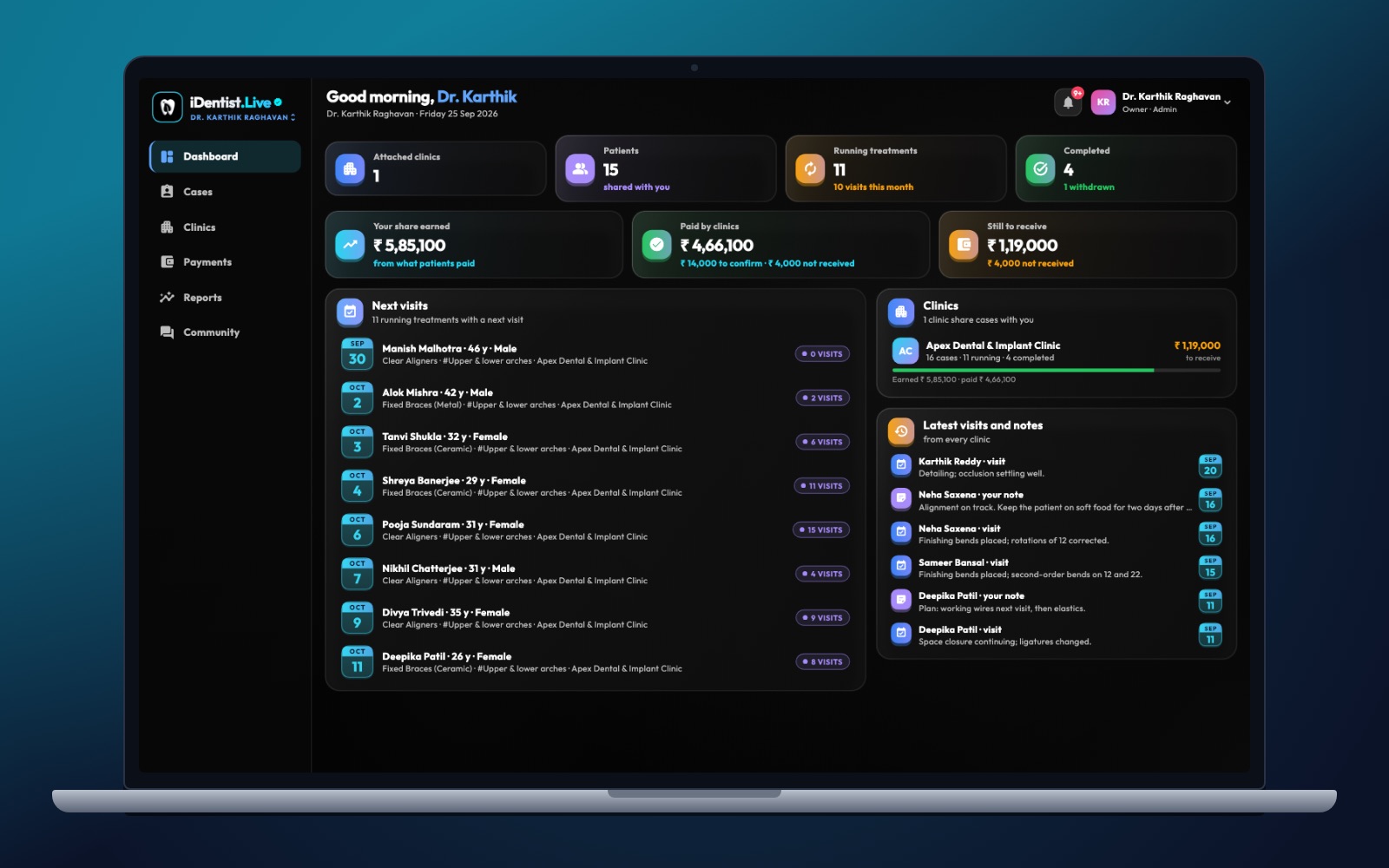The width and height of the screenshot is (1389, 868).
Task: Click the Next visits calendar icon
Action: tap(350, 312)
